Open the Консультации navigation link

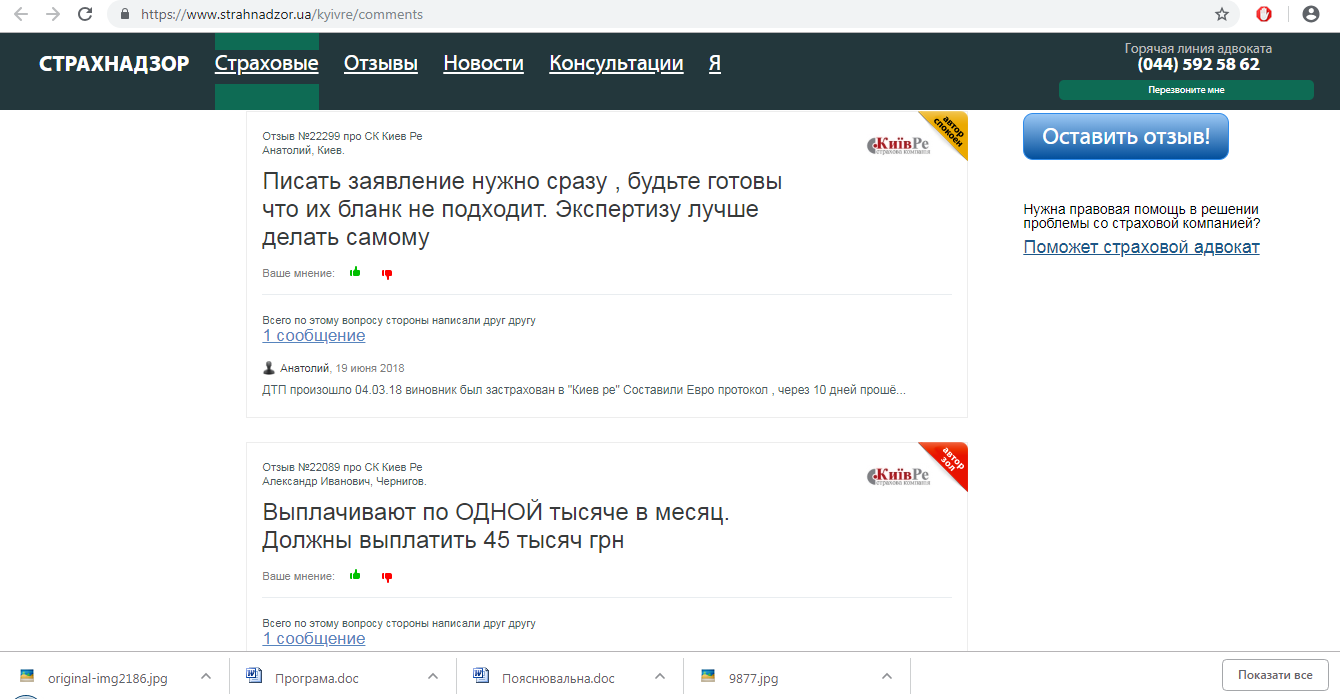pyautogui.click(x=616, y=64)
